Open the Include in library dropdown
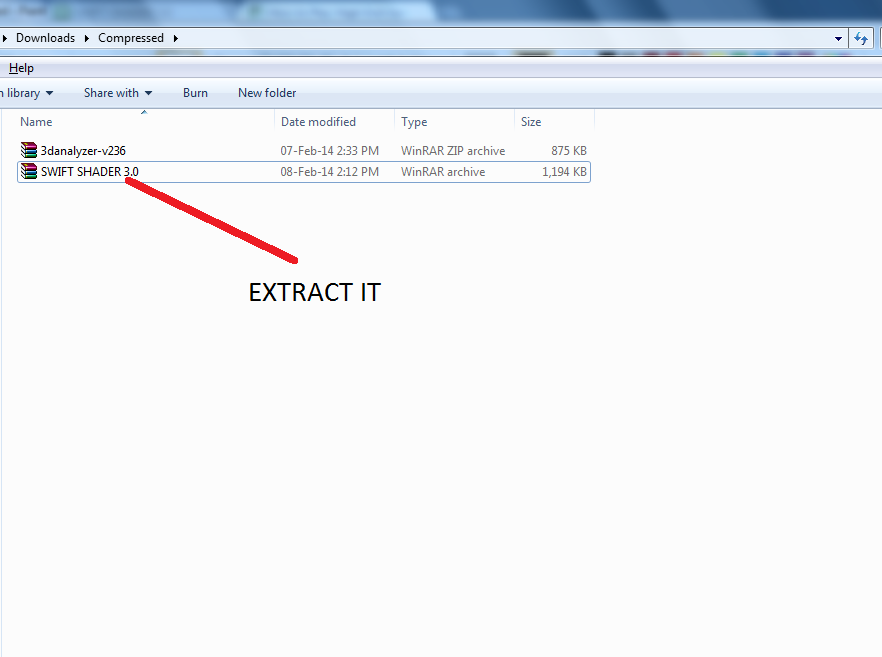882x657 pixels. point(26,93)
